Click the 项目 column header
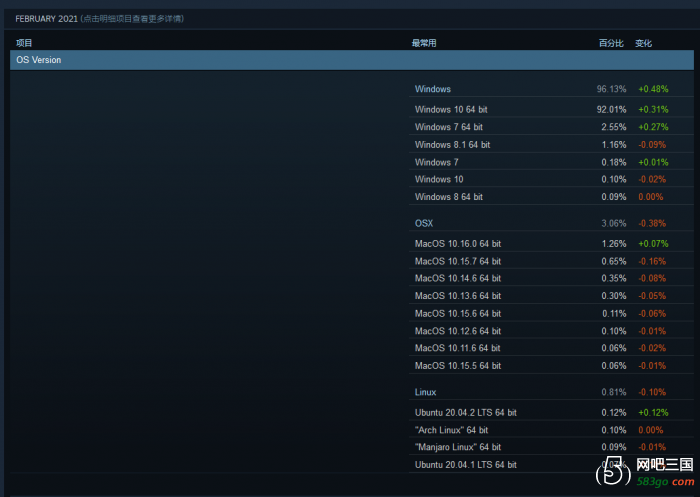700x497 pixels. point(24,43)
